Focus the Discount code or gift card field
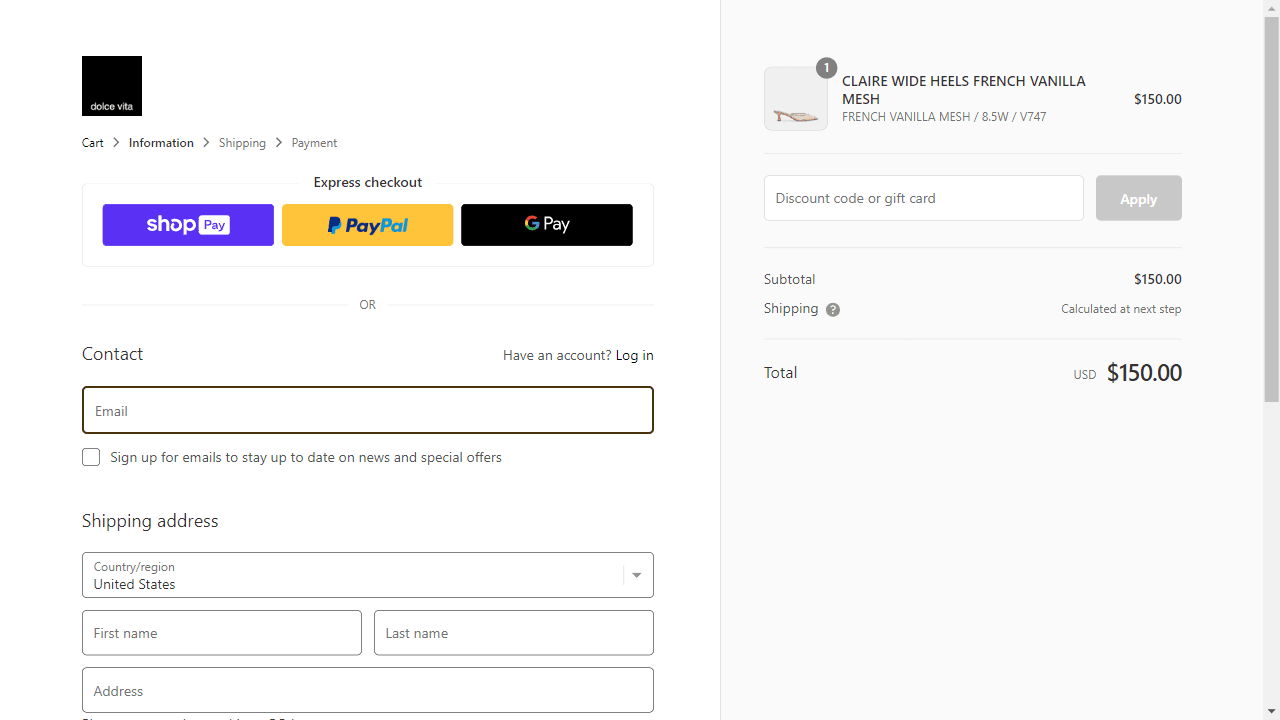1280x720 pixels. click(x=924, y=198)
